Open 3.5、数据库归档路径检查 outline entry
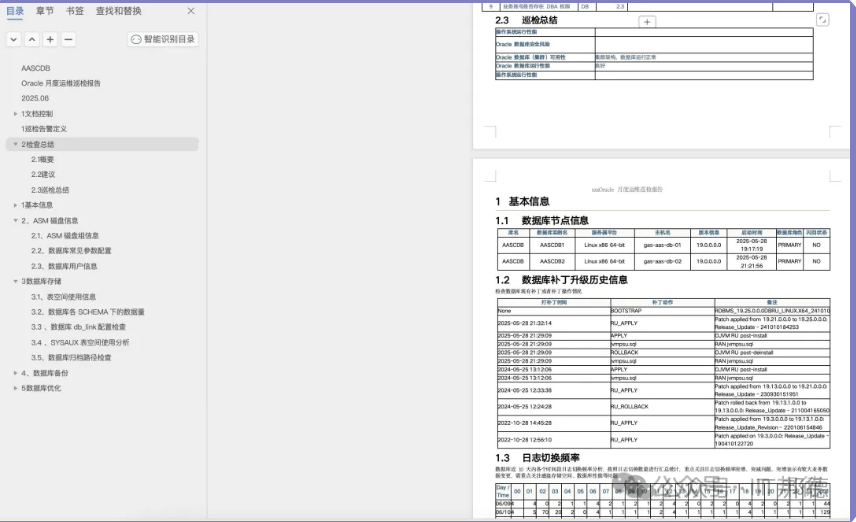856x522 pixels. [71, 358]
